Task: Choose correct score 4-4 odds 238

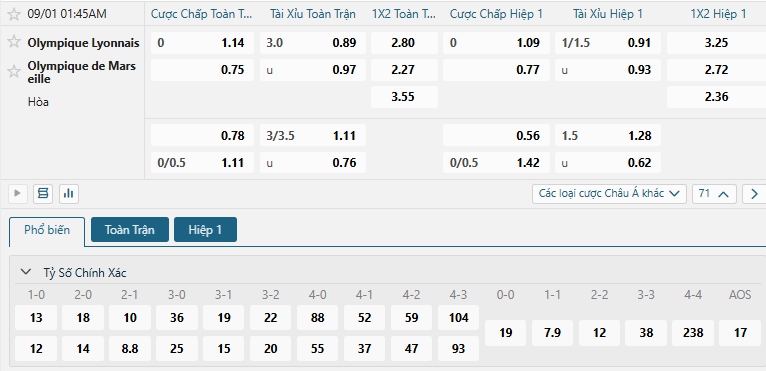Action: (x=693, y=333)
